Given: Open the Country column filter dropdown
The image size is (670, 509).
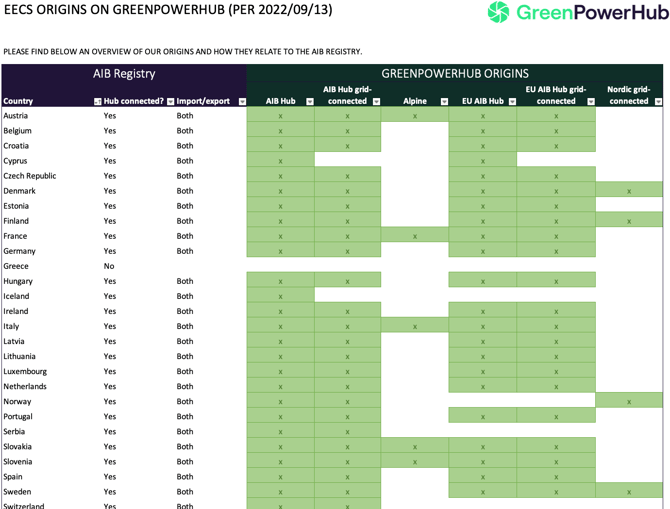Looking at the screenshot, I should pyautogui.click(x=97, y=102).
